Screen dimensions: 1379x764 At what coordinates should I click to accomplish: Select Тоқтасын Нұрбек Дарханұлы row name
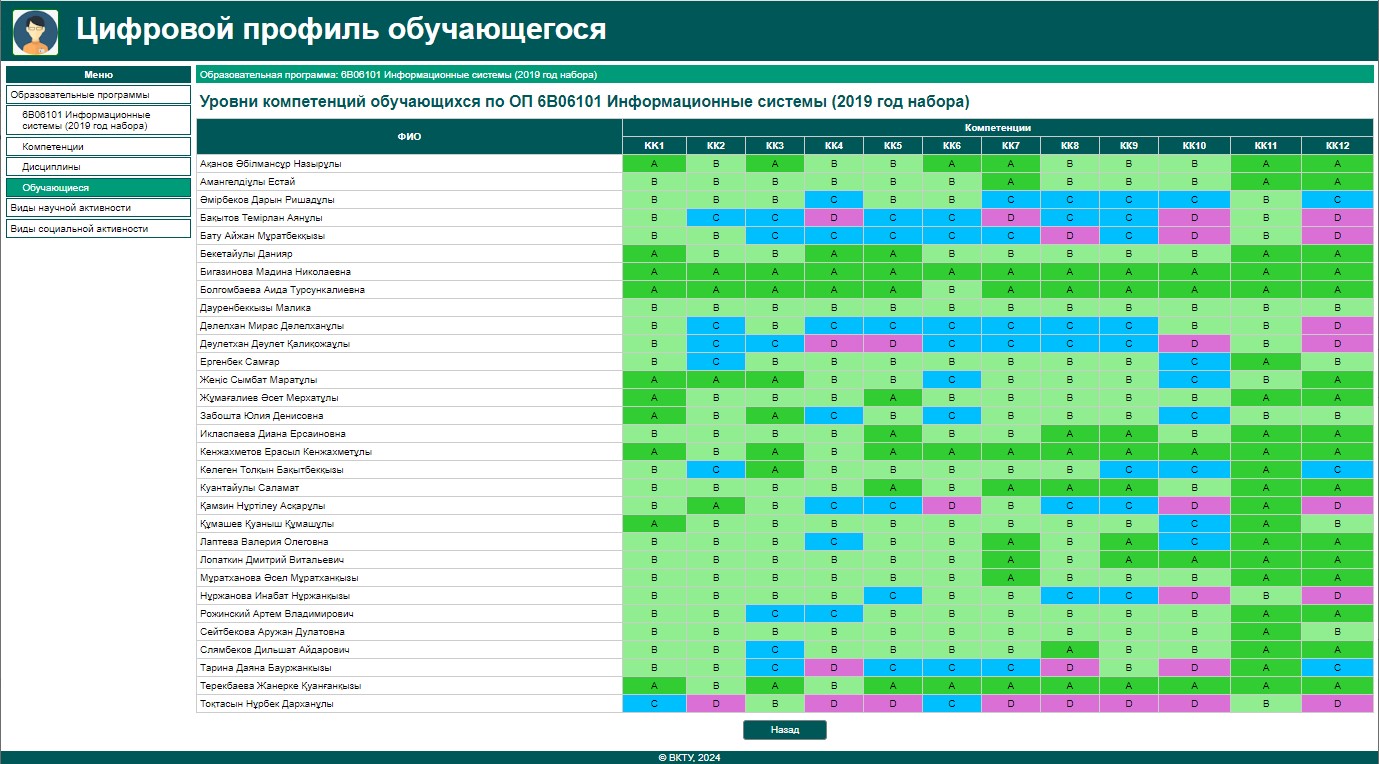267,704
